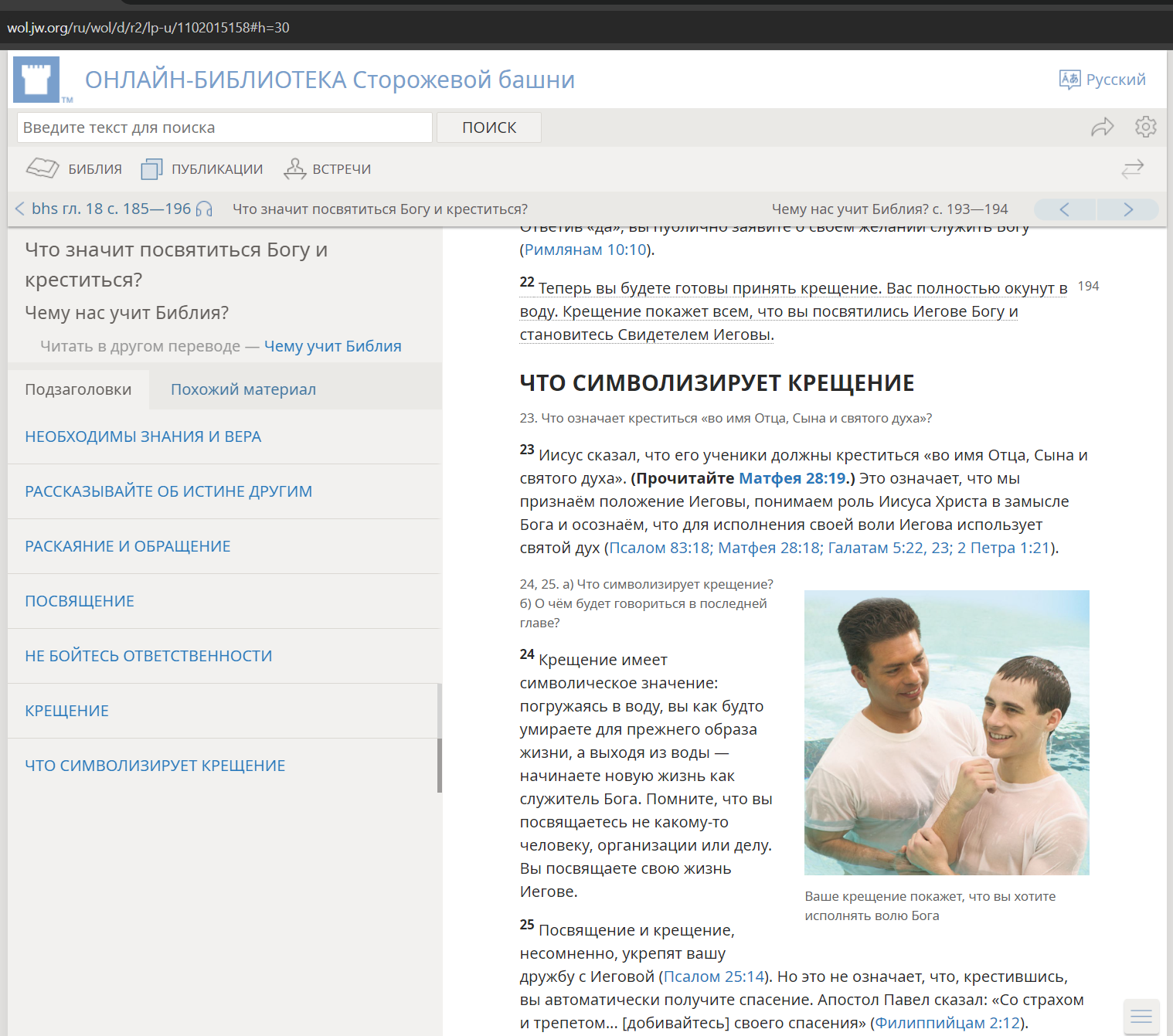This screenshot has height=1036, width=1173.
Task: Jump to ПОСВЯЩЕНИЕ subheading
Action: [x=225, y=601]
